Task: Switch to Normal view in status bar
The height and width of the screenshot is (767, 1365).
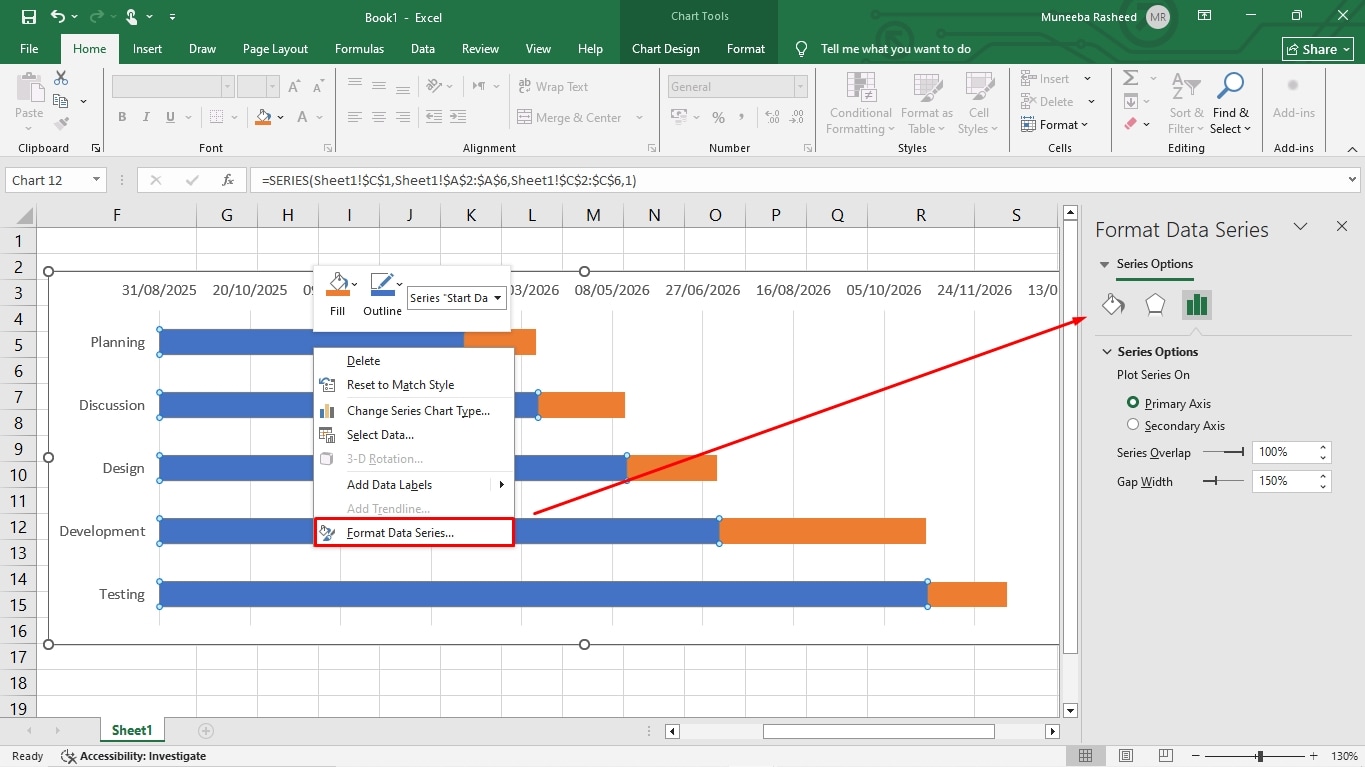Action: pyautogui.click(x=1087, y=756)
